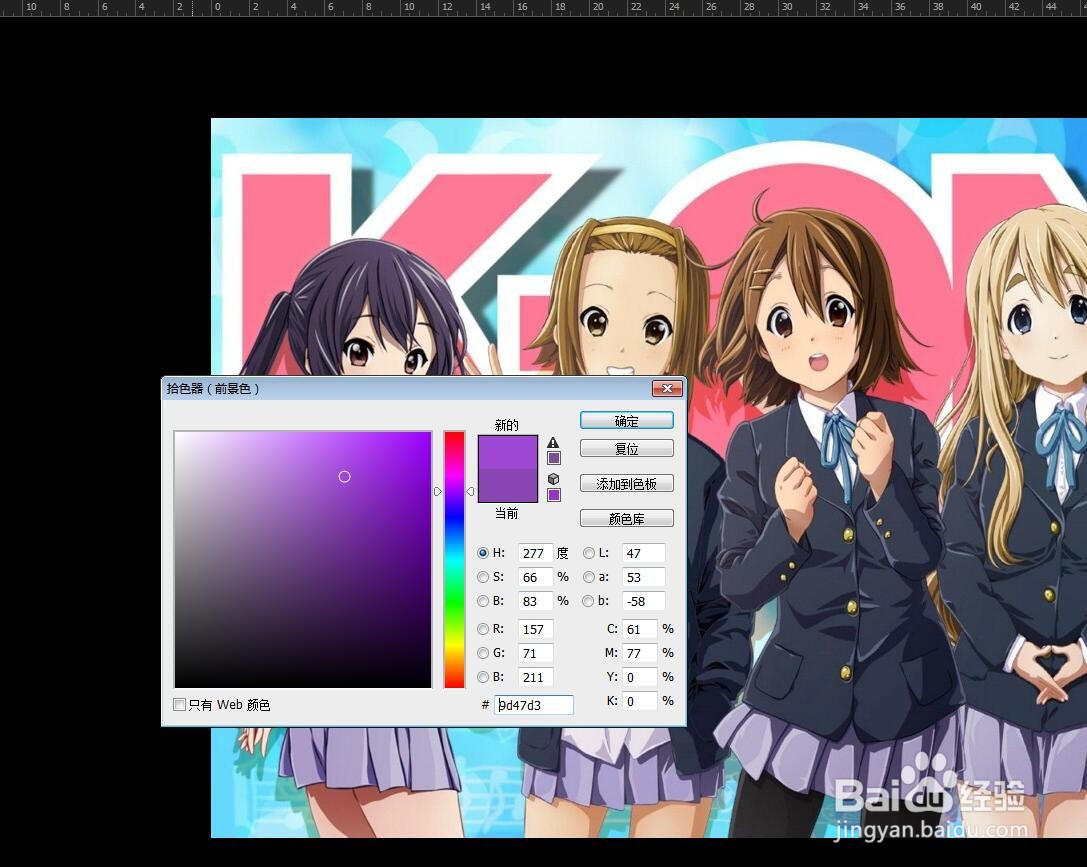Click the Y yellow field showing 0

point(639,677)
